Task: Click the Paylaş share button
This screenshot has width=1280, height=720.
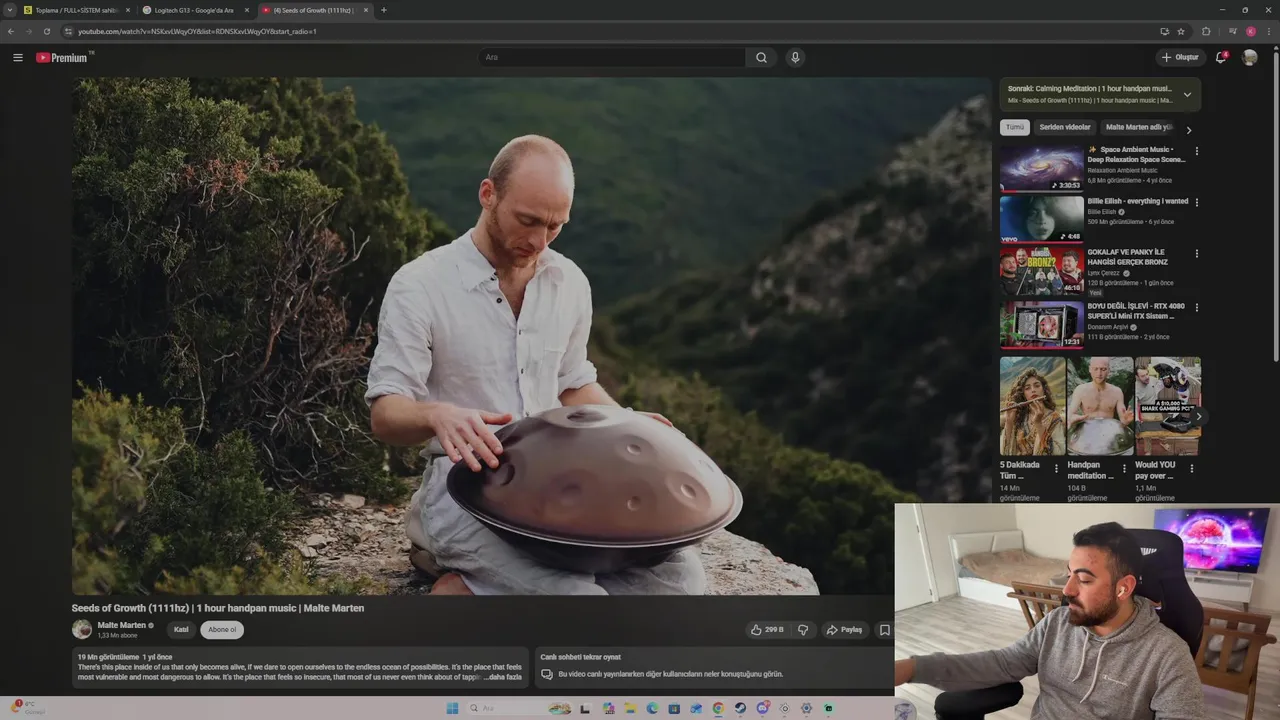Action: [844, 630]
